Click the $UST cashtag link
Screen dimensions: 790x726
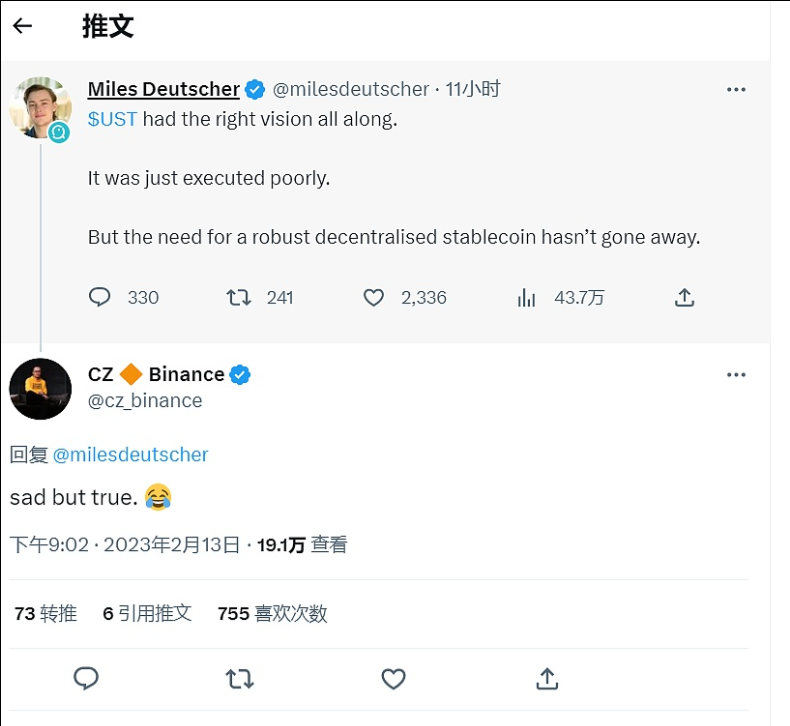(x=112, y=119)
